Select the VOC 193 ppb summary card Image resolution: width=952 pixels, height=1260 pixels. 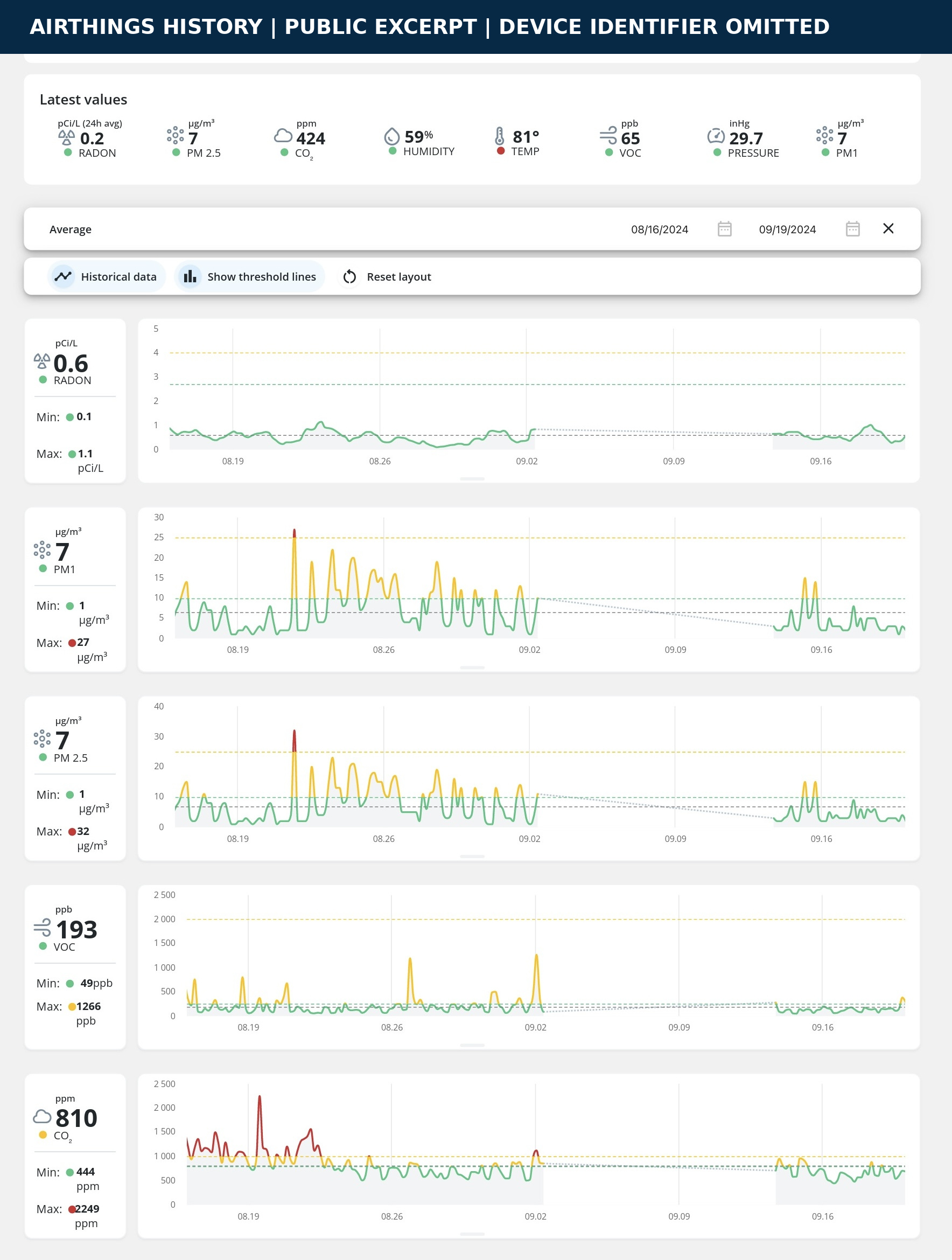point(75,967)
